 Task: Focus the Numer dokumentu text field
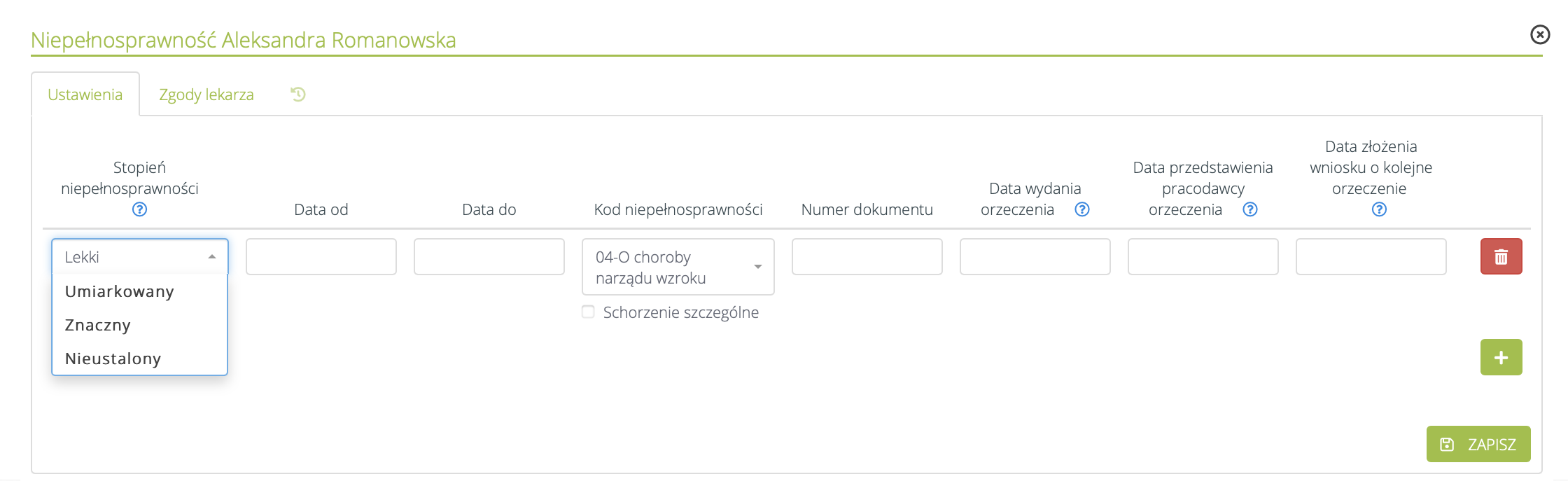[867, 256]
